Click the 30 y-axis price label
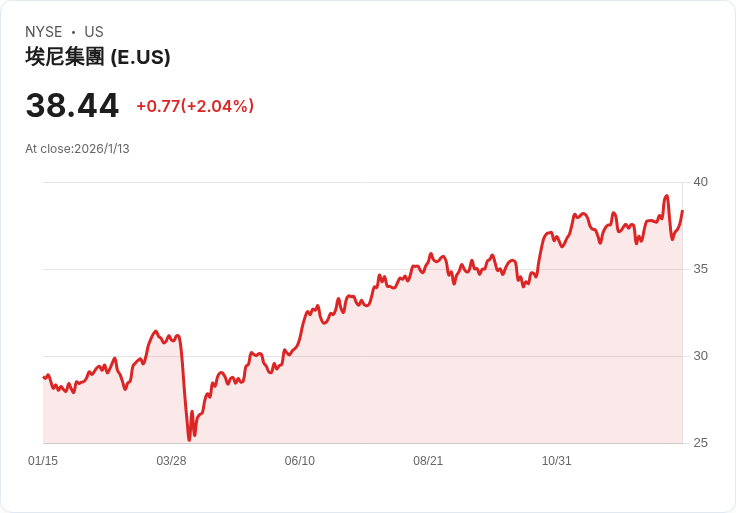736x513 pixels. click(x=700, y=356)
